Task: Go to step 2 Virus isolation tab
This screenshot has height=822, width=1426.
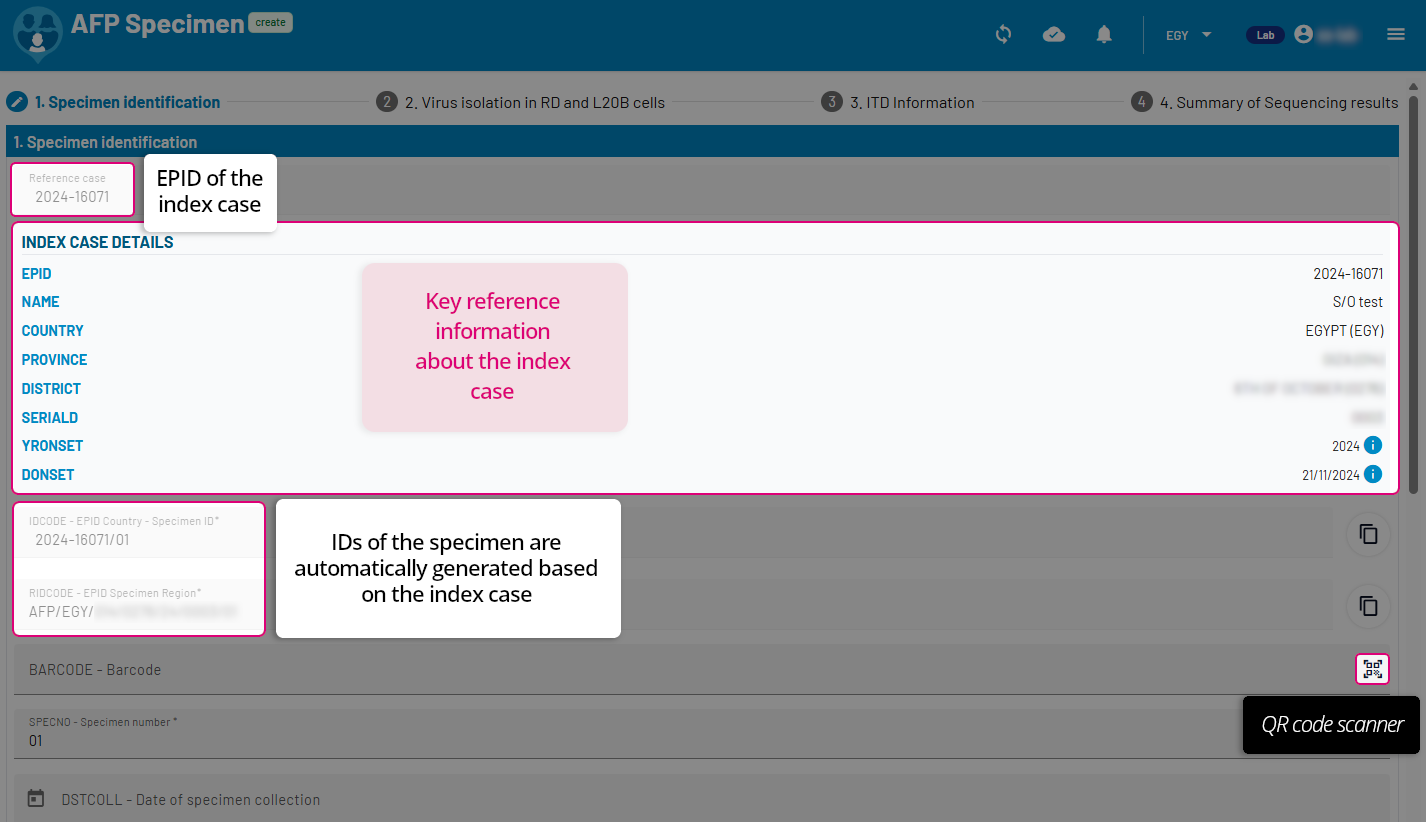Action: coord(521,102)
